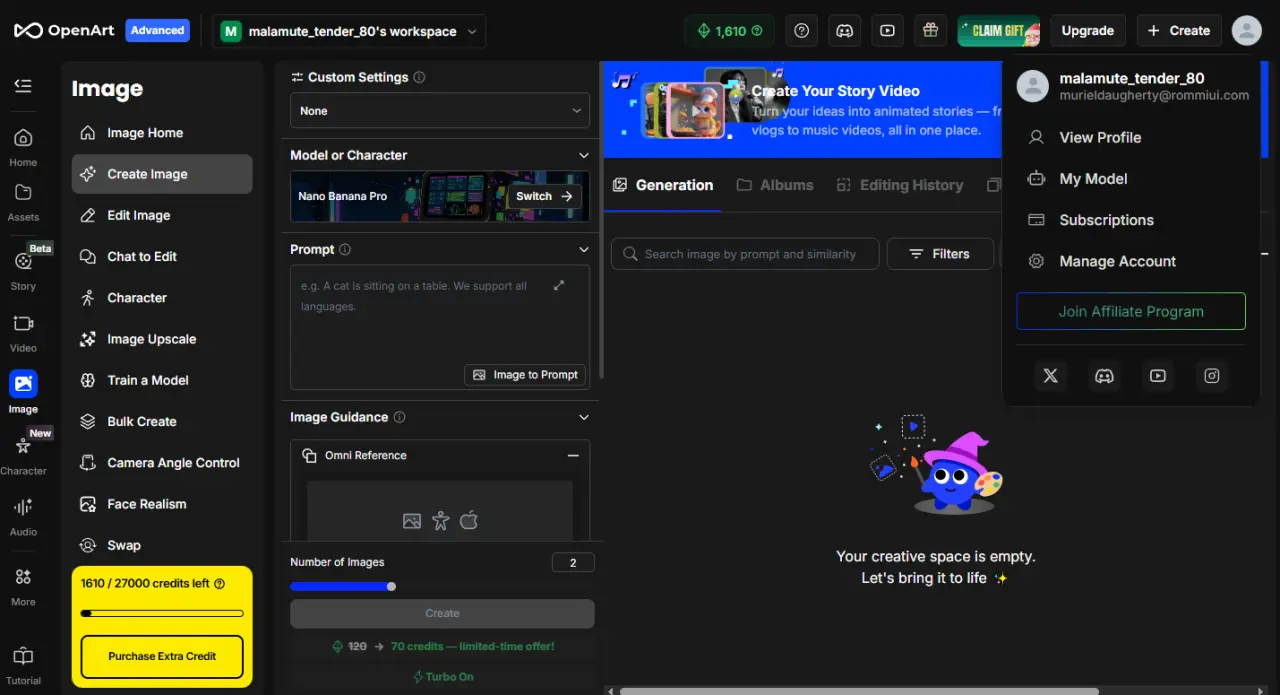Collapse the Model or Character section
Image resolution: width=1280 pixels, height=695 pixels.
(x=584, y=155)
